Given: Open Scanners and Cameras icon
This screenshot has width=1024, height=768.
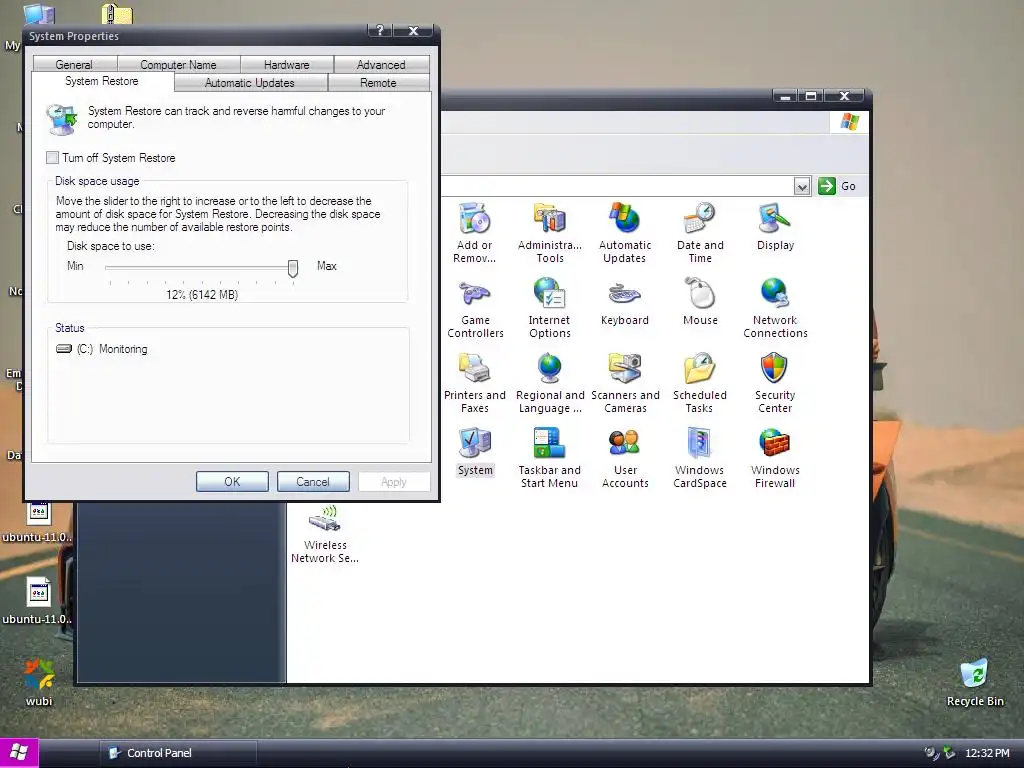Looking at the screenshot, I should pyautogui.click(x=625, y=382).
